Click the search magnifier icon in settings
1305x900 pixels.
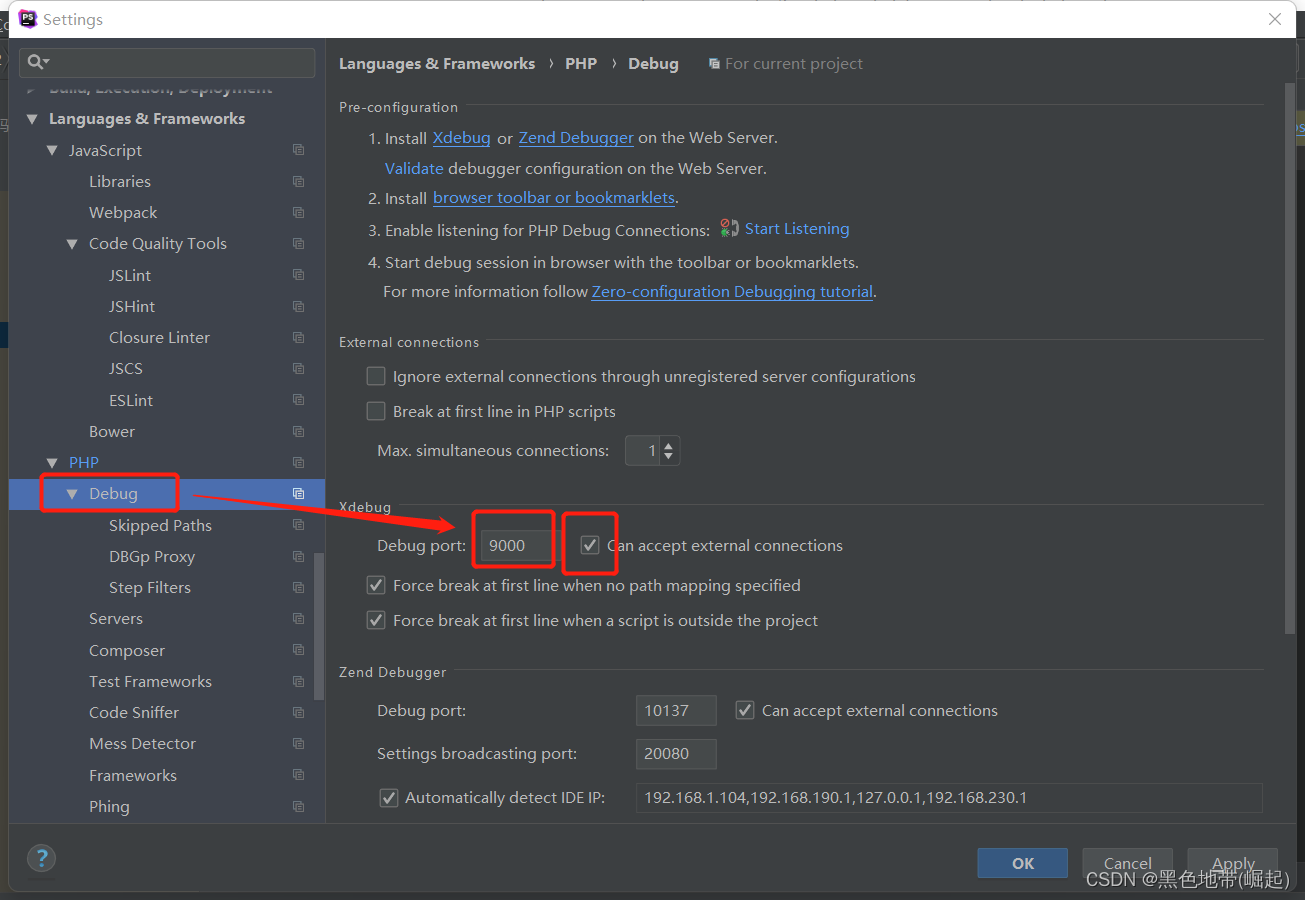pyautogui.click(x=34, y=62)
